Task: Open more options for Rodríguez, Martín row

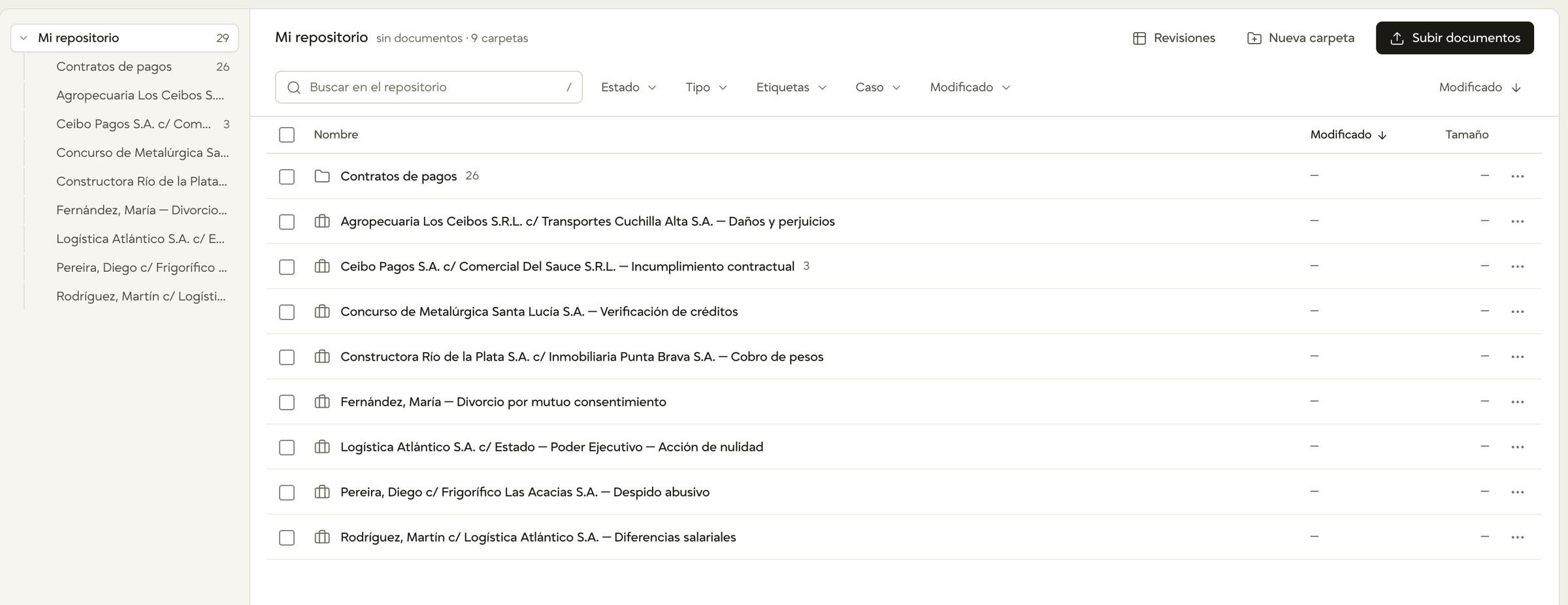Action: (1517, 537)
